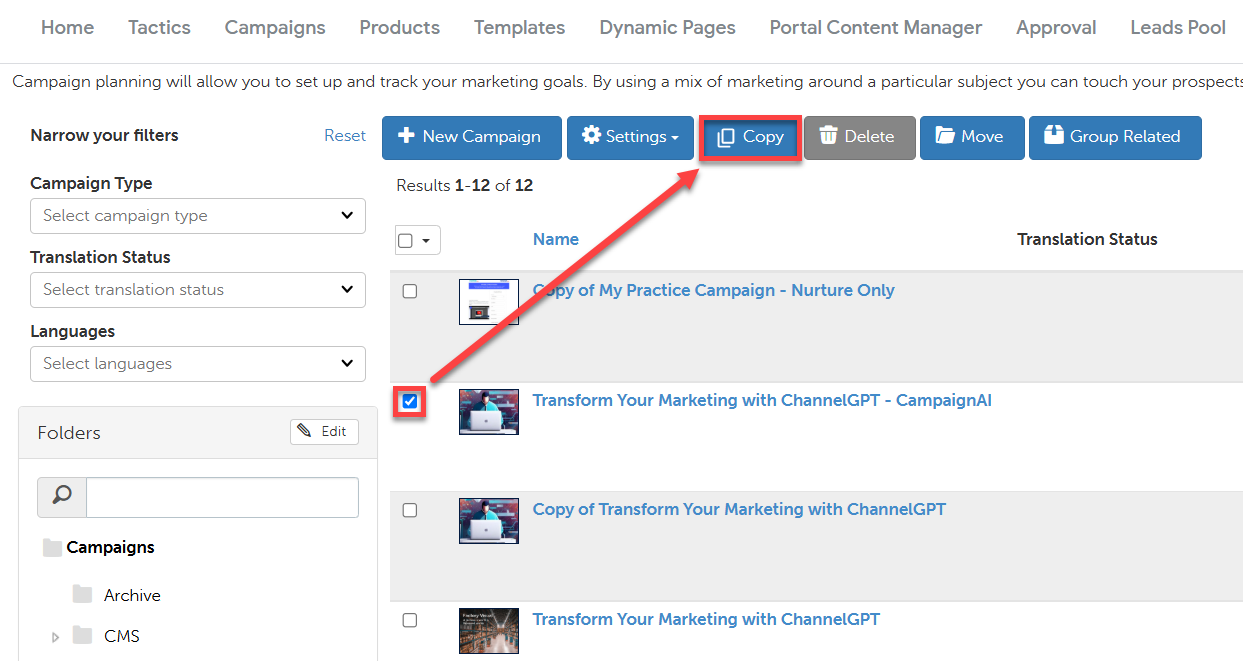
Task: Click thumbnail of ChannelGPT - CampaignAI campaign
Action: [489, 412]
